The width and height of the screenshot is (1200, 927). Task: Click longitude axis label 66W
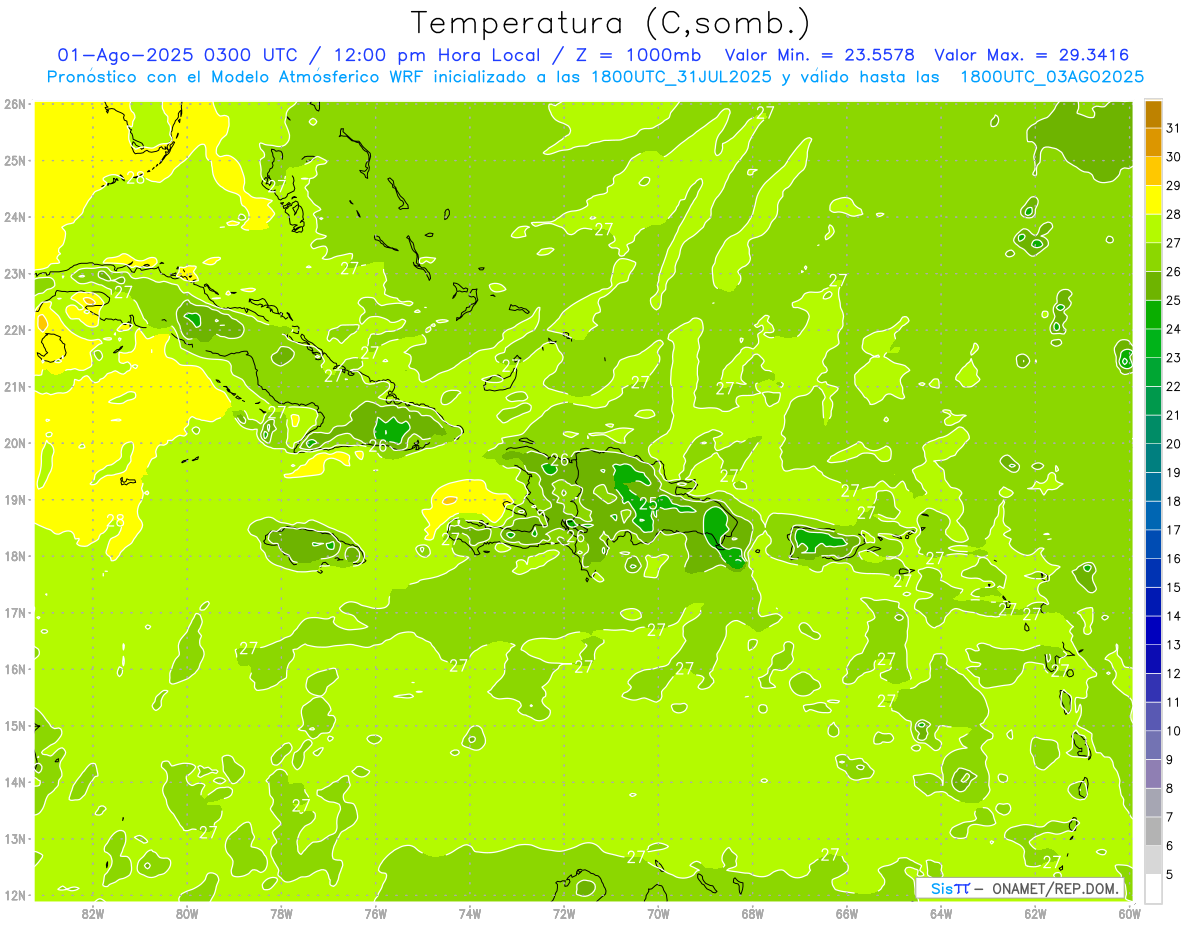coord(847,913)
